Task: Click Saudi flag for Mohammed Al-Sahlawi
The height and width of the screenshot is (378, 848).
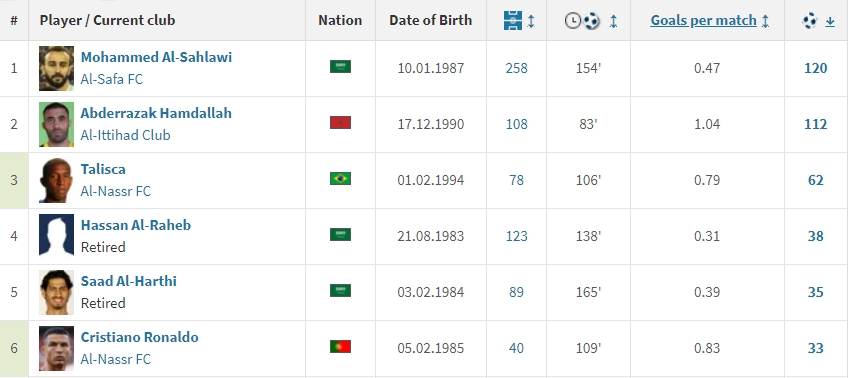Action: (340, 67)
